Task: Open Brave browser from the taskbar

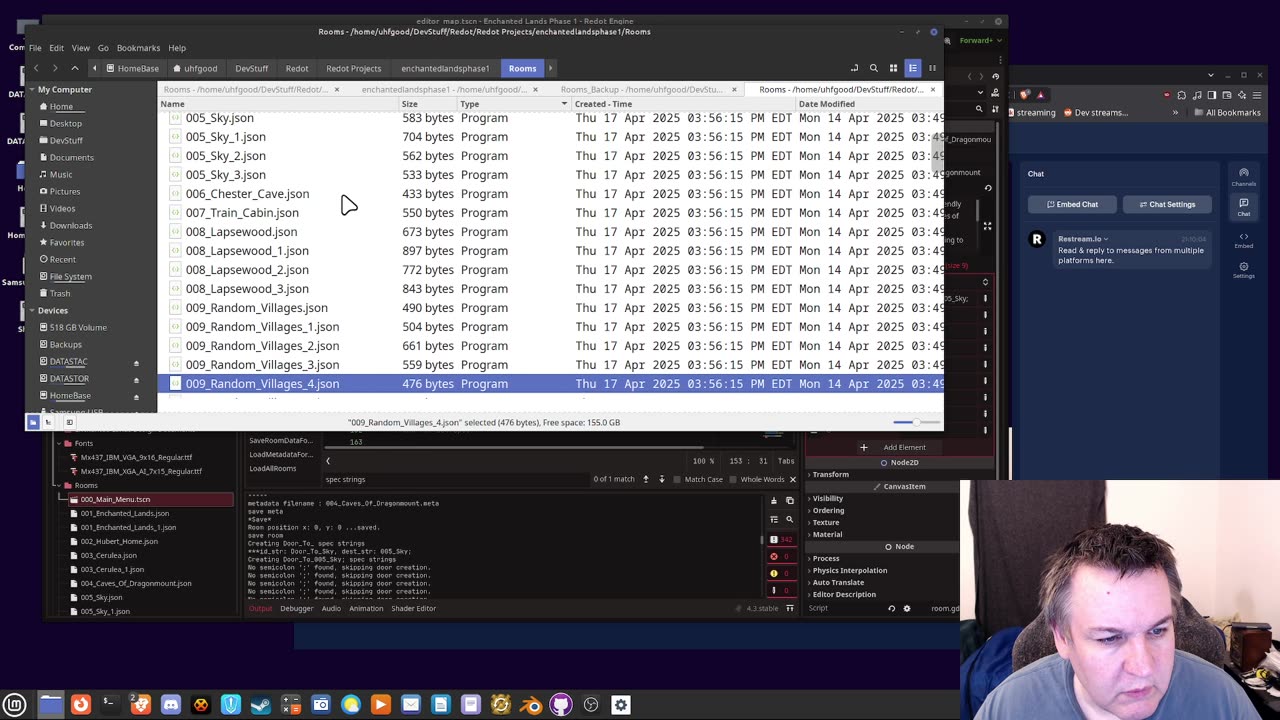Action: [141, 705]
